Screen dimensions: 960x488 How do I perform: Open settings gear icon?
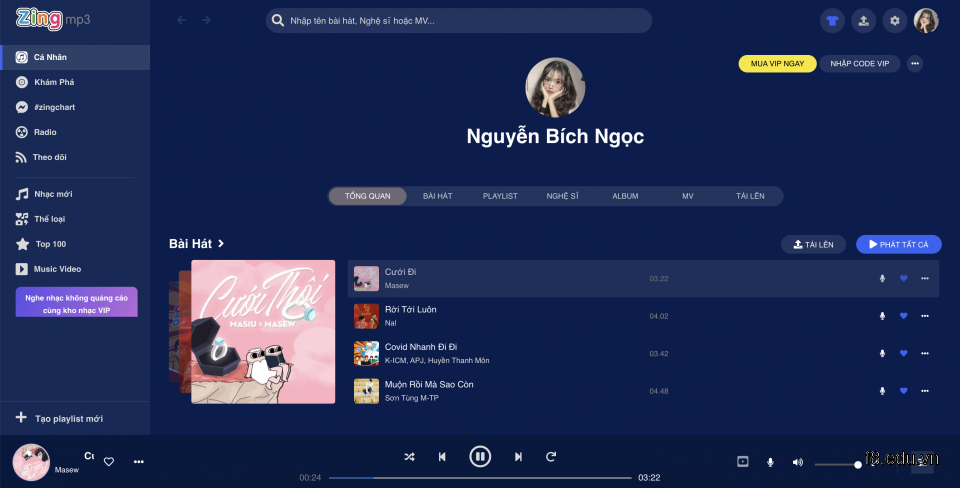tap(894, 21)
